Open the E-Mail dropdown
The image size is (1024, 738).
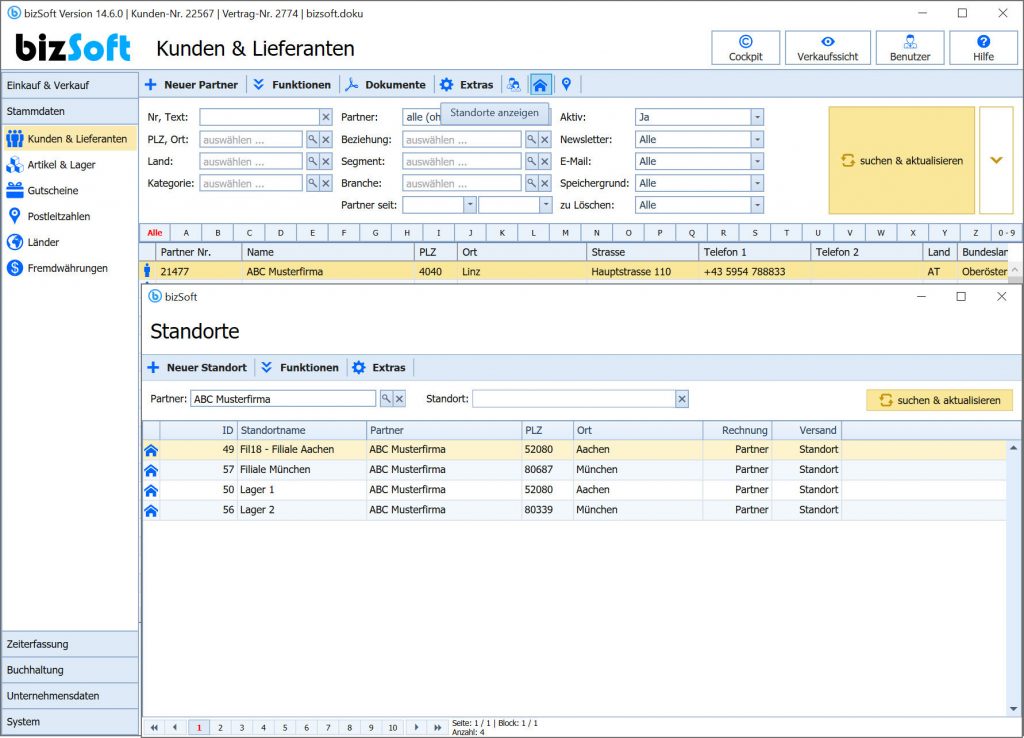tap(757, 161)
